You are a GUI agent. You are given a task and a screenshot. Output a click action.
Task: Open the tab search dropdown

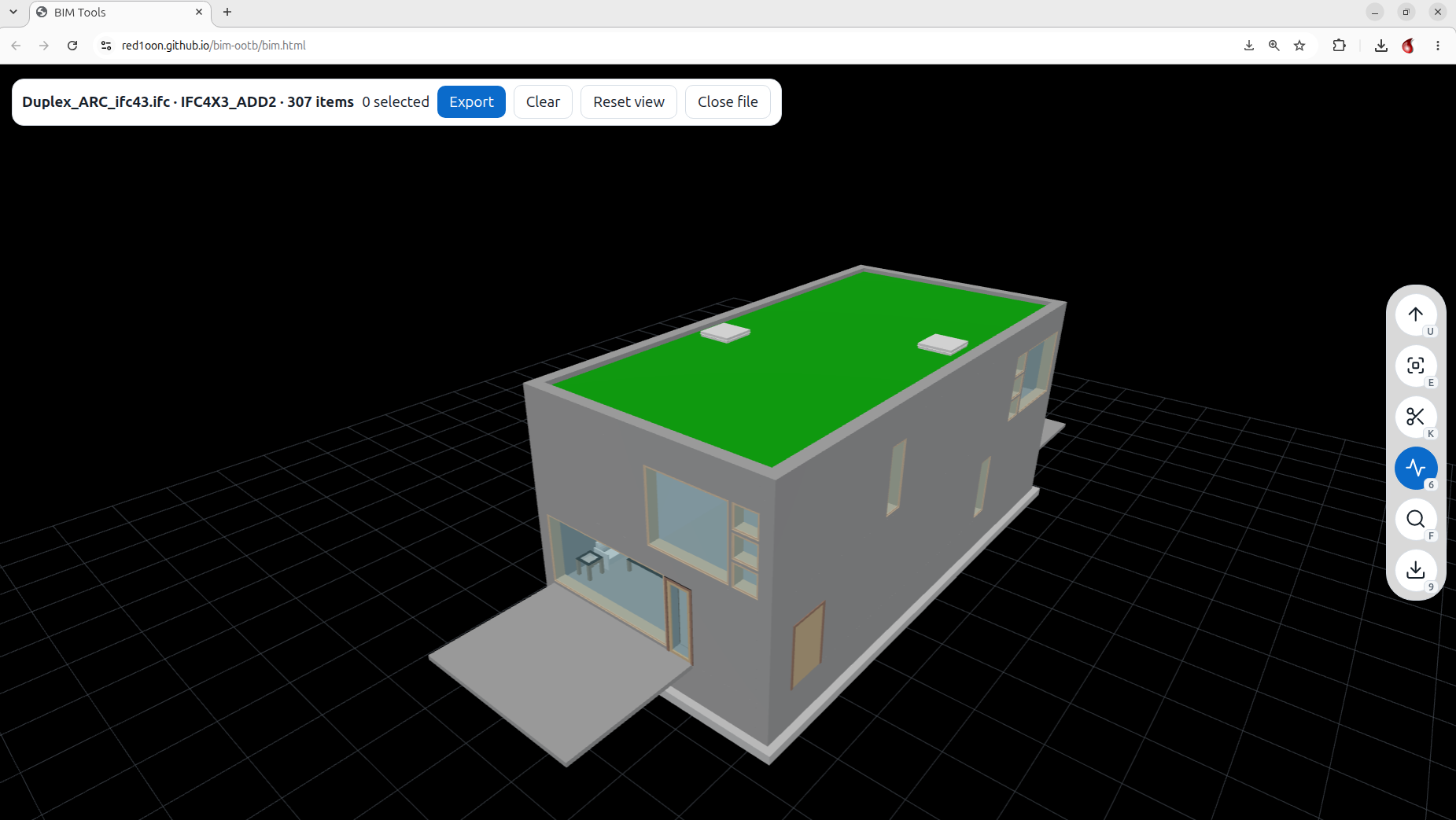(x=13, y=12)
